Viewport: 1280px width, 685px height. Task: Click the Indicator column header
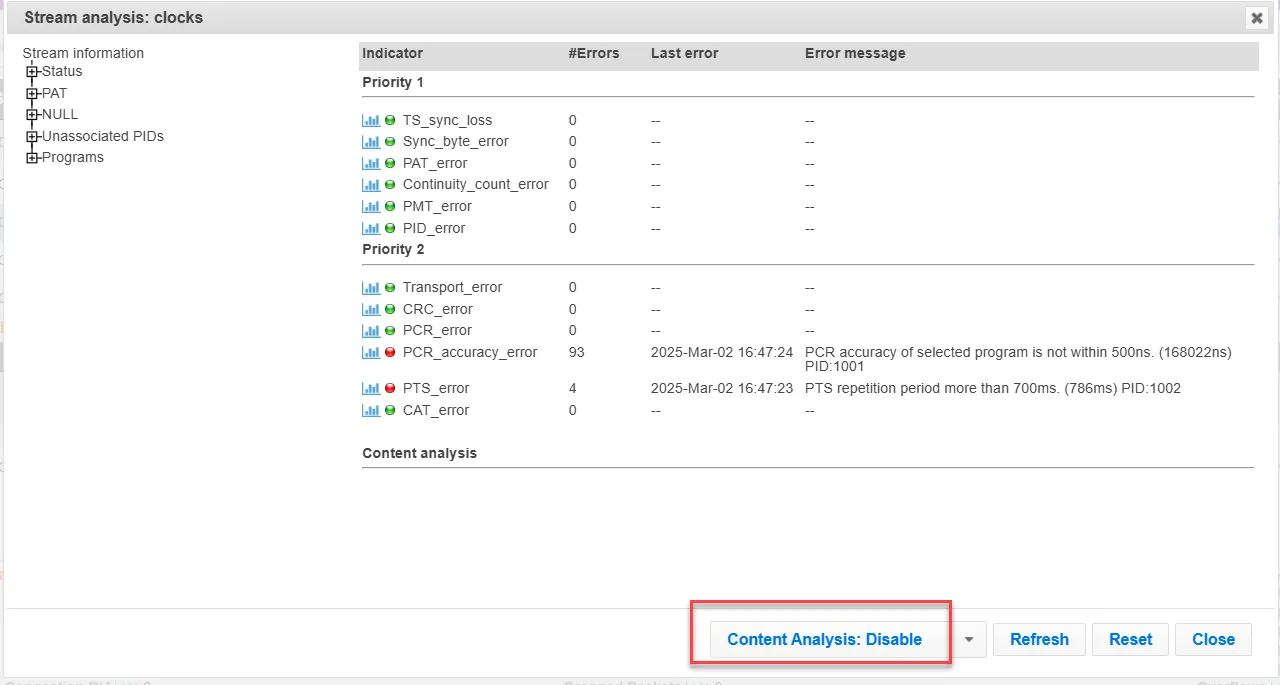[393, 54]
